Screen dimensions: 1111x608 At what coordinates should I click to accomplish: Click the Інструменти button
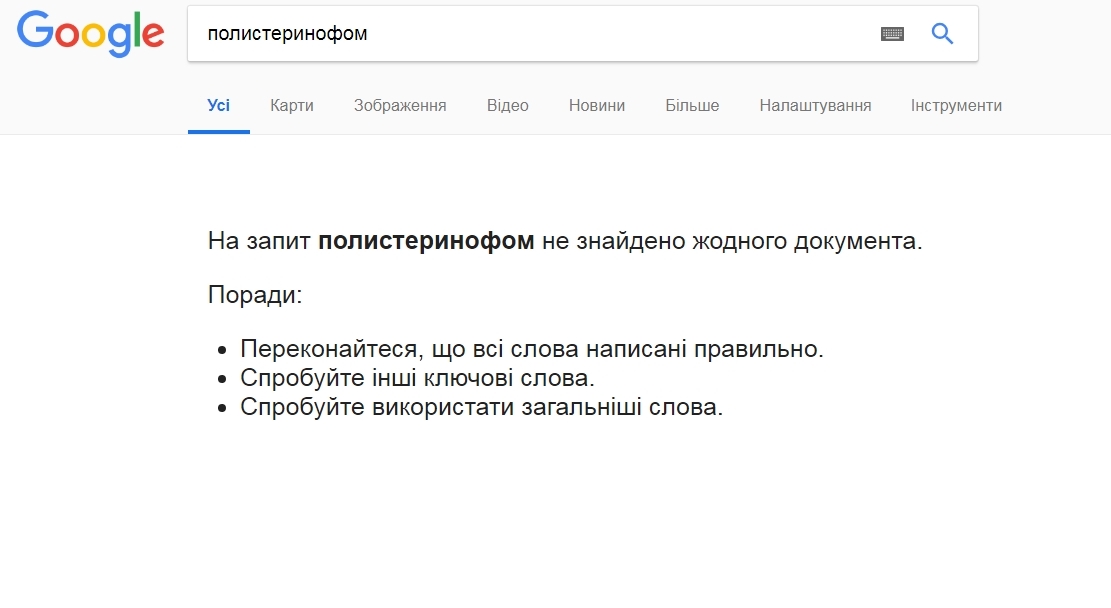pos(956,106)
